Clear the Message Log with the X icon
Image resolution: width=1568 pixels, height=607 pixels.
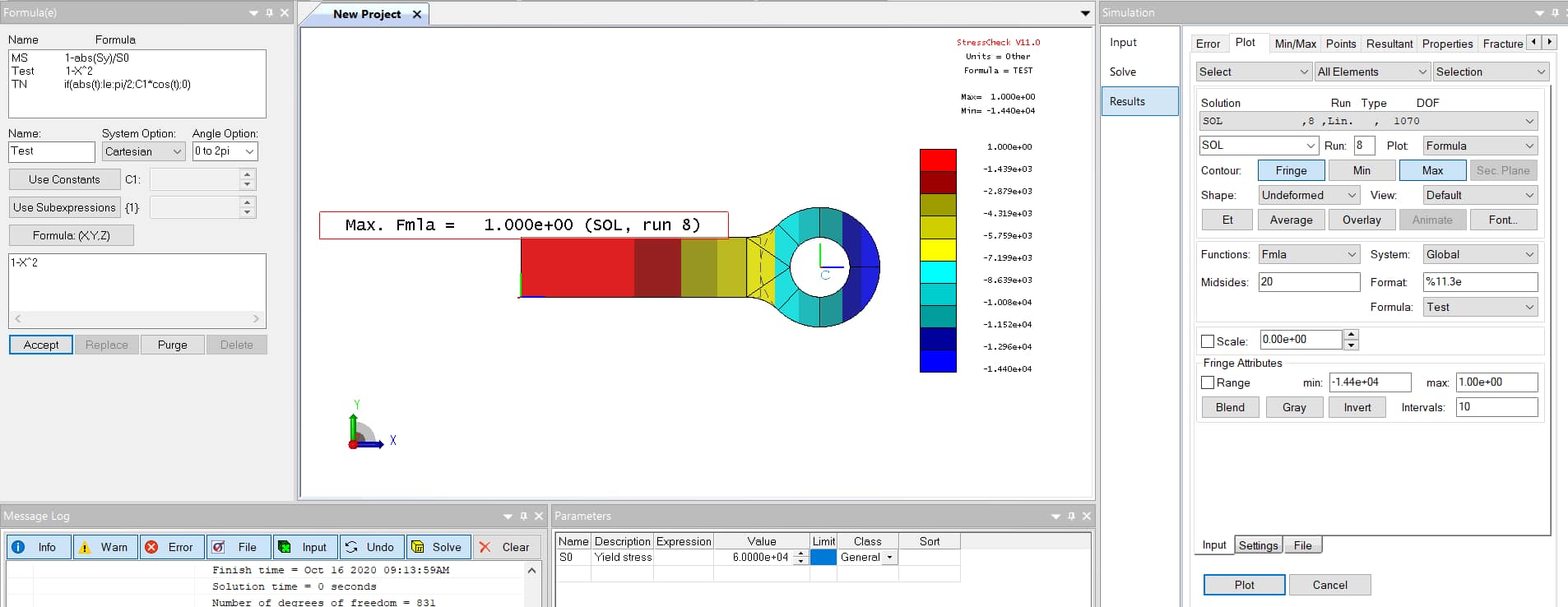[x=485, y=547]
